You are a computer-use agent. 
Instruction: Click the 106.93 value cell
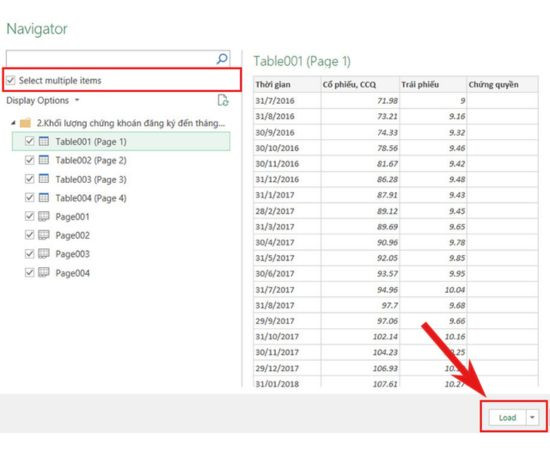point(360,368)
